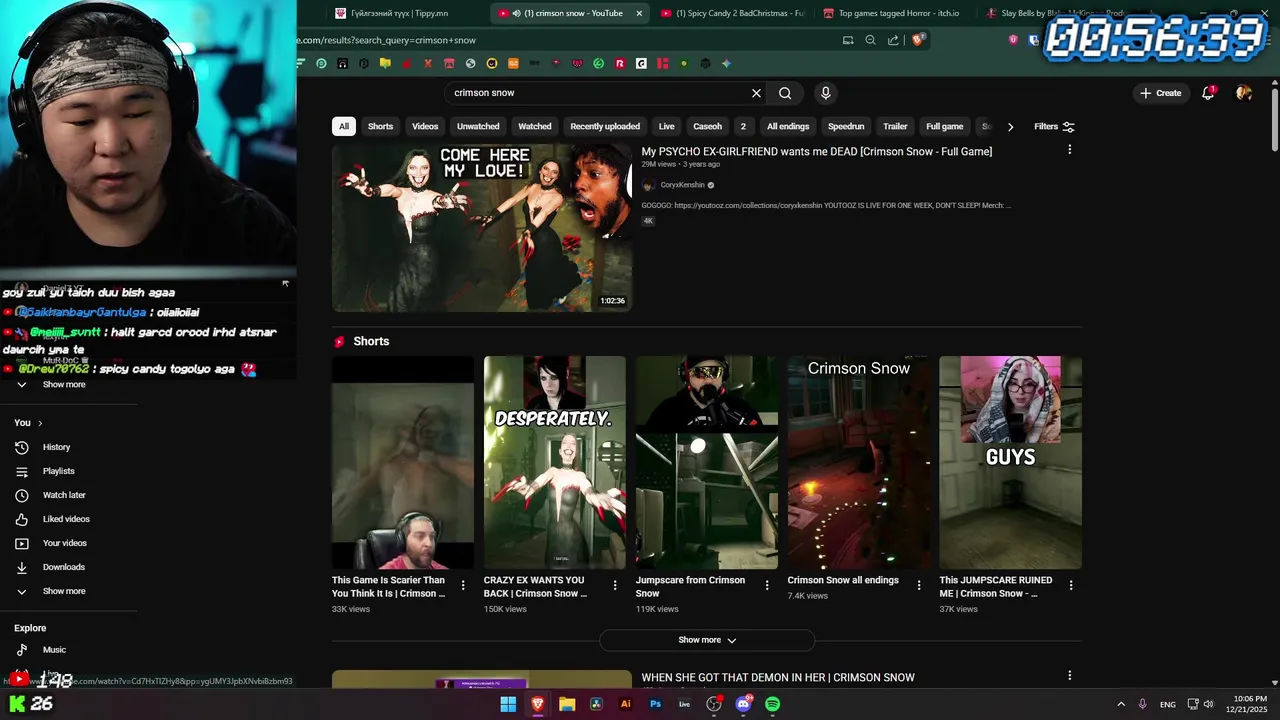Viewport: 1280px width, 720px height.
Task: Open Liked videos in the sidebar
Action: click(x=66, y=519)
